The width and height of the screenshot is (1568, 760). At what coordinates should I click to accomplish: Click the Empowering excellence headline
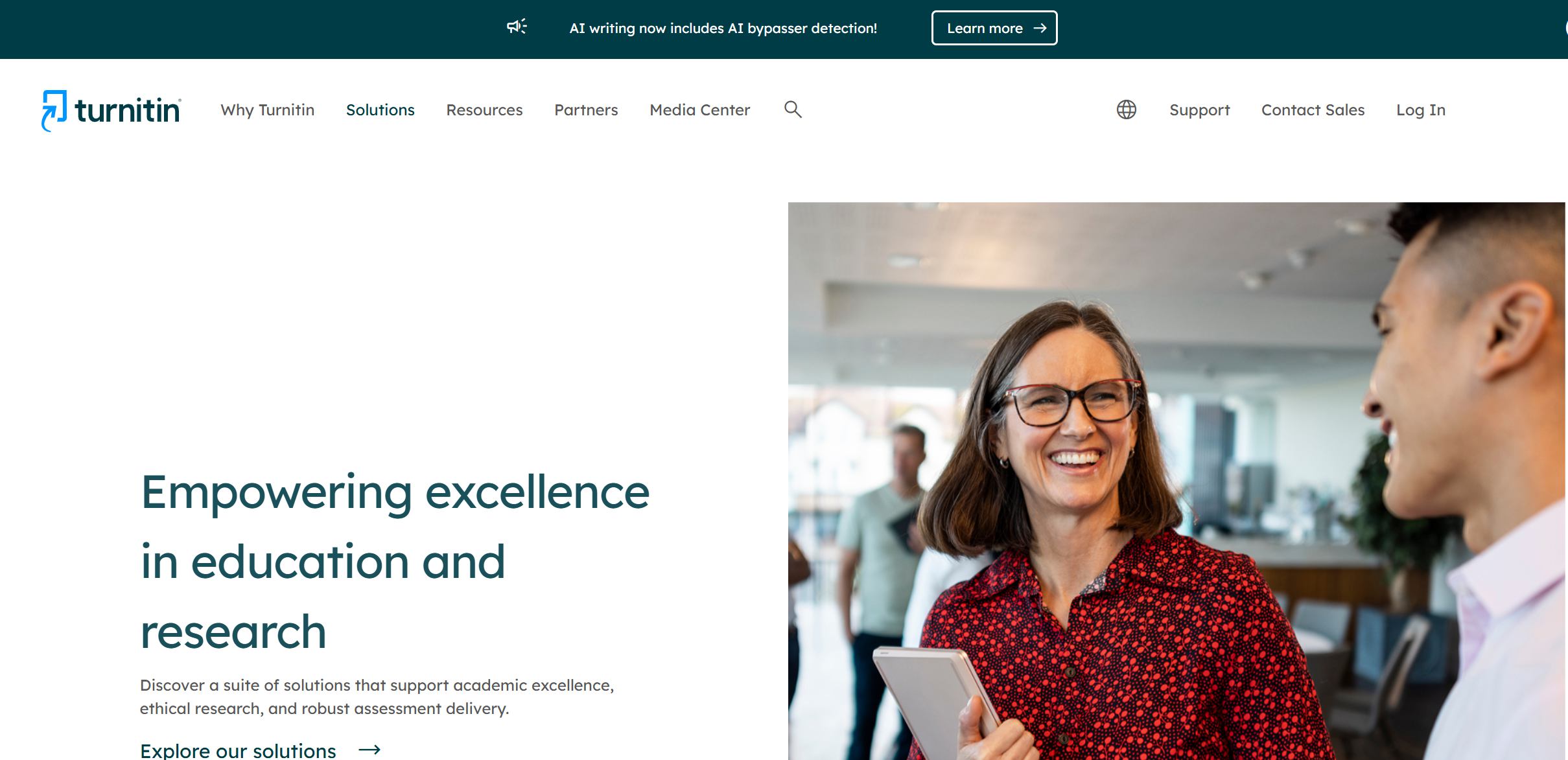coord(395,561)
